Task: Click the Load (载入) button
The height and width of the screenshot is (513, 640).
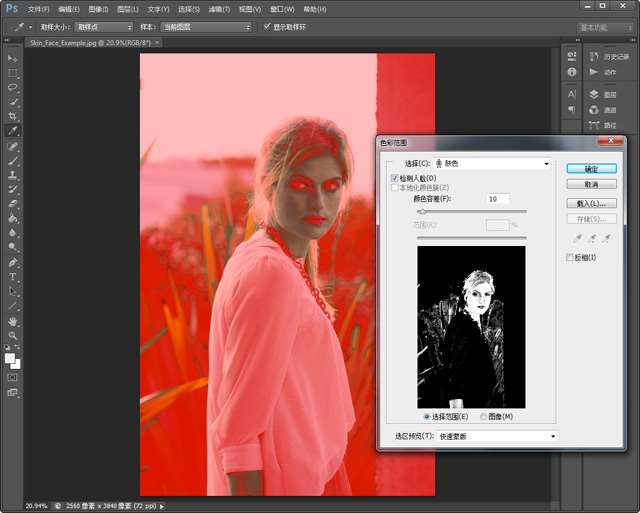Action: (x=591, y=203)
